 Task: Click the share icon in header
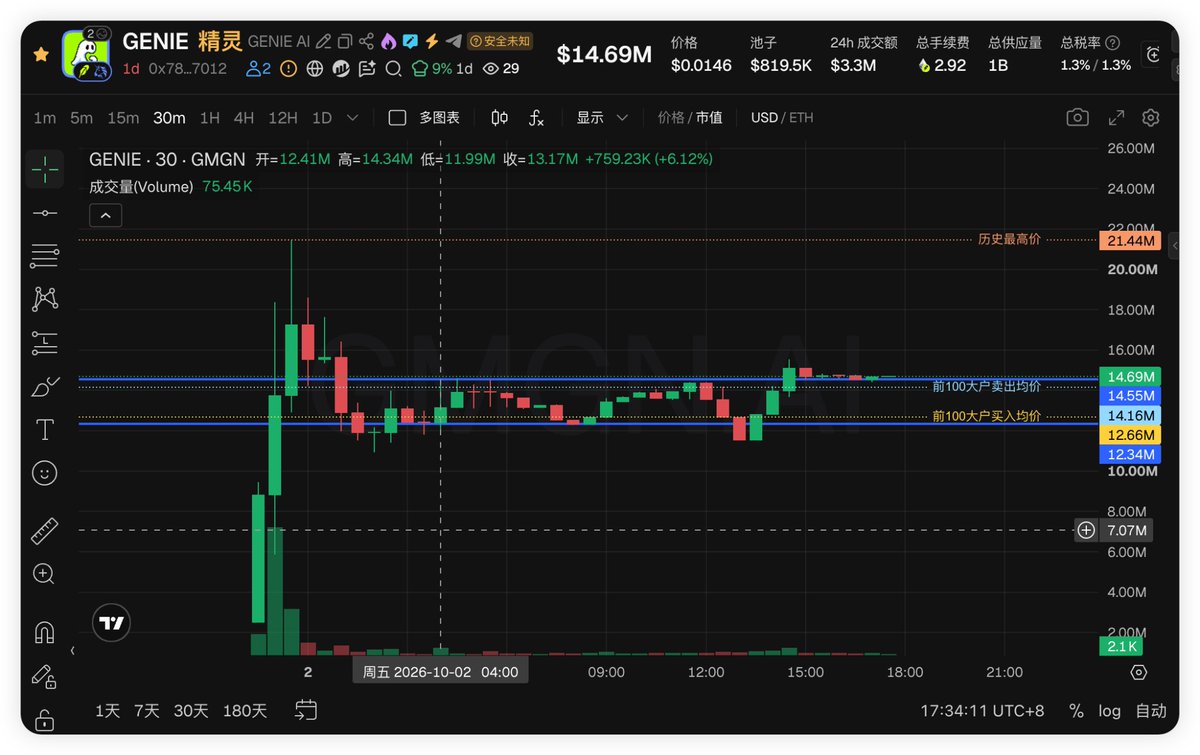click(367, 41)
